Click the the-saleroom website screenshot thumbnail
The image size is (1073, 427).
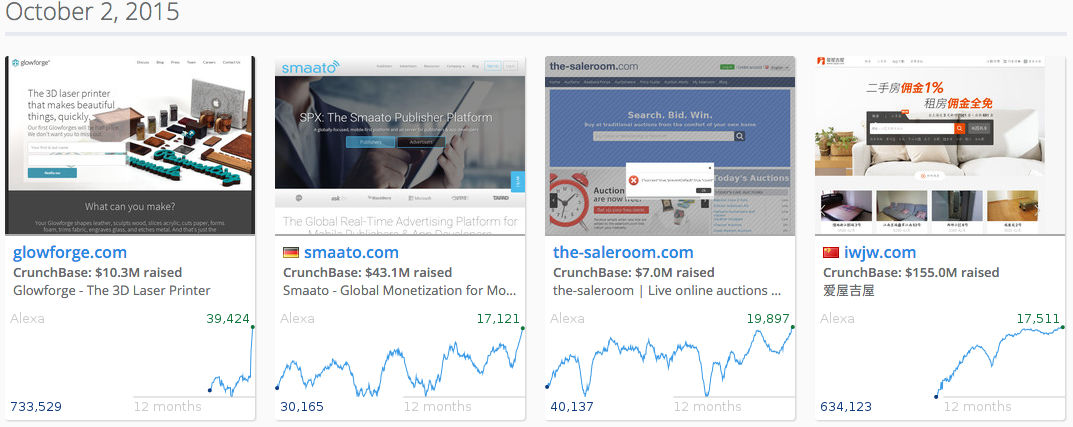tap(670, 145)
